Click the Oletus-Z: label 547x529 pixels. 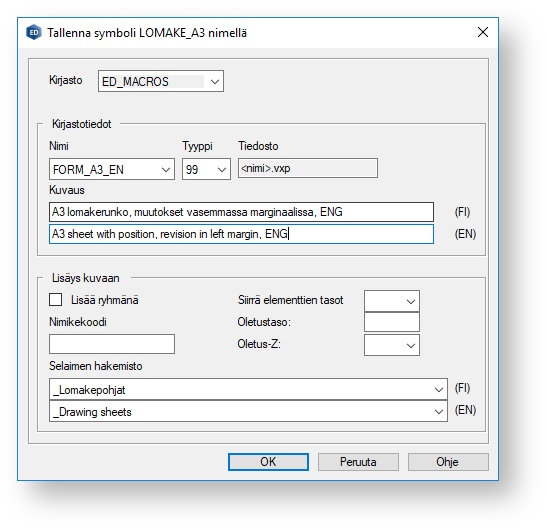point(259,344)
